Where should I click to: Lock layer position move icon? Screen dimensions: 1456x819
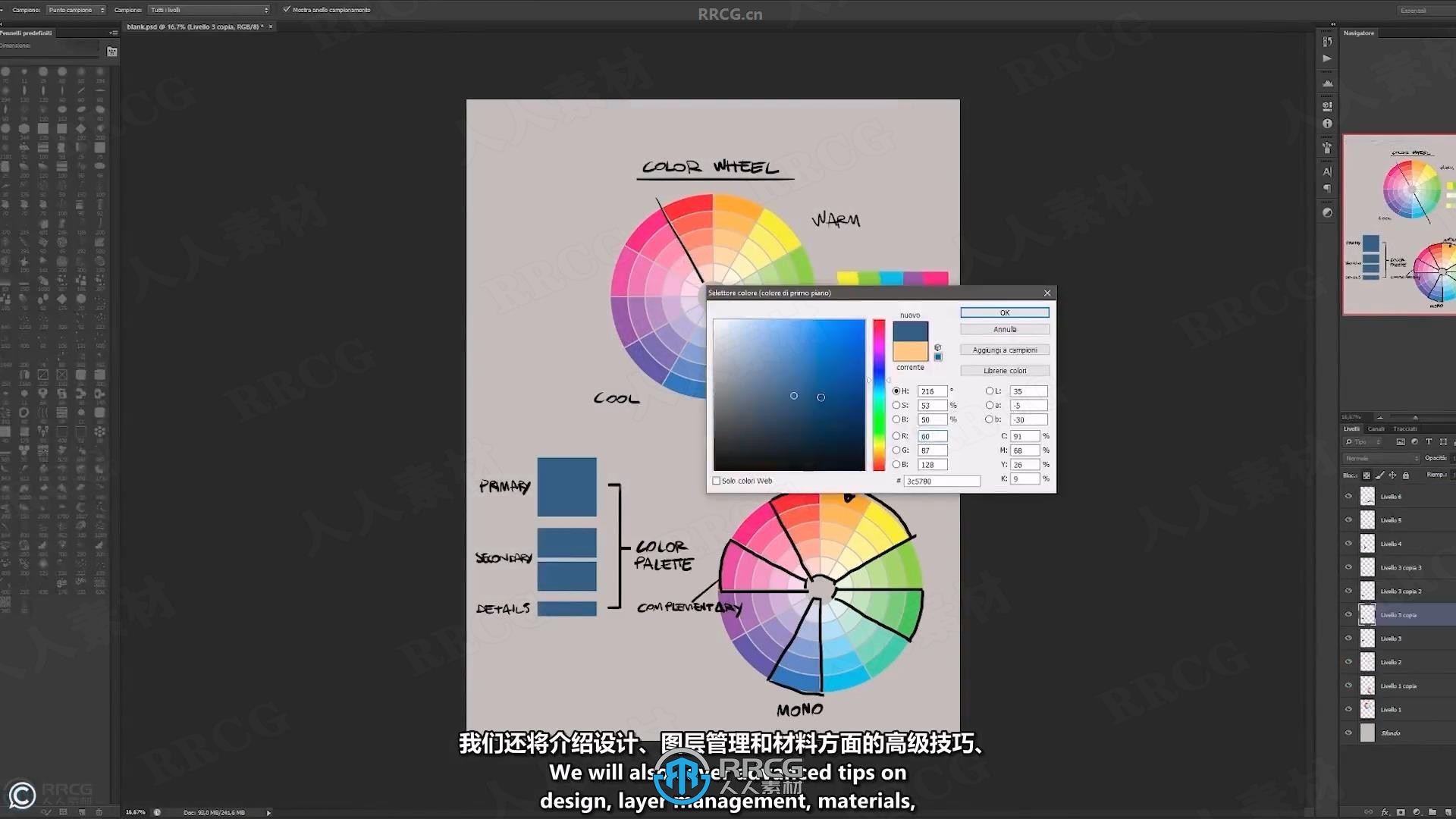[x=1392, y=475]
